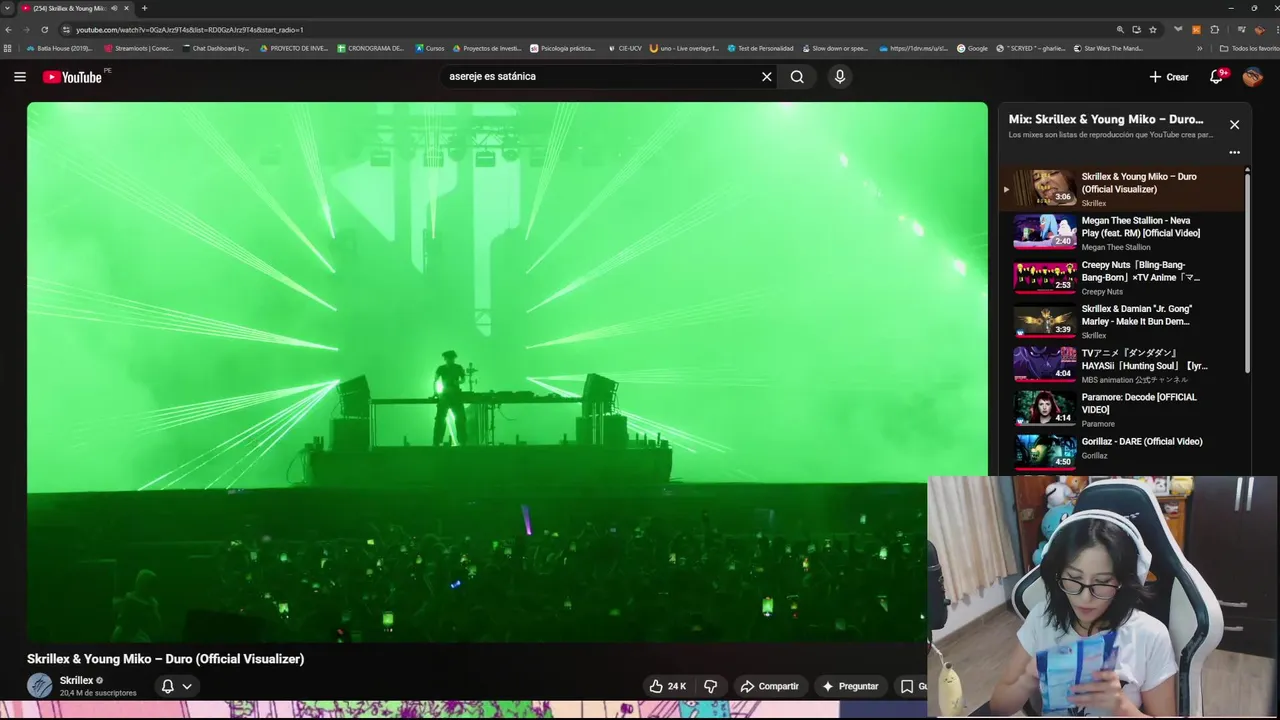Toggle subscription notification bell
1280x720 pixels.
tap(168, 686)
